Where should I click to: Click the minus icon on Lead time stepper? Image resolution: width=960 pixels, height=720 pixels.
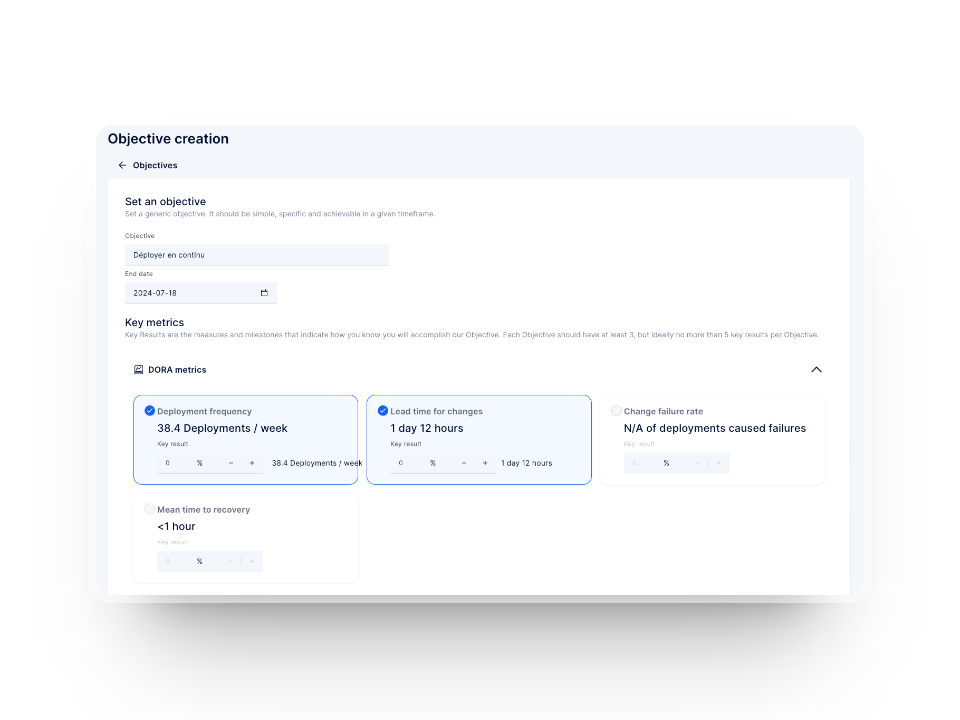click(x=463, y=462)
